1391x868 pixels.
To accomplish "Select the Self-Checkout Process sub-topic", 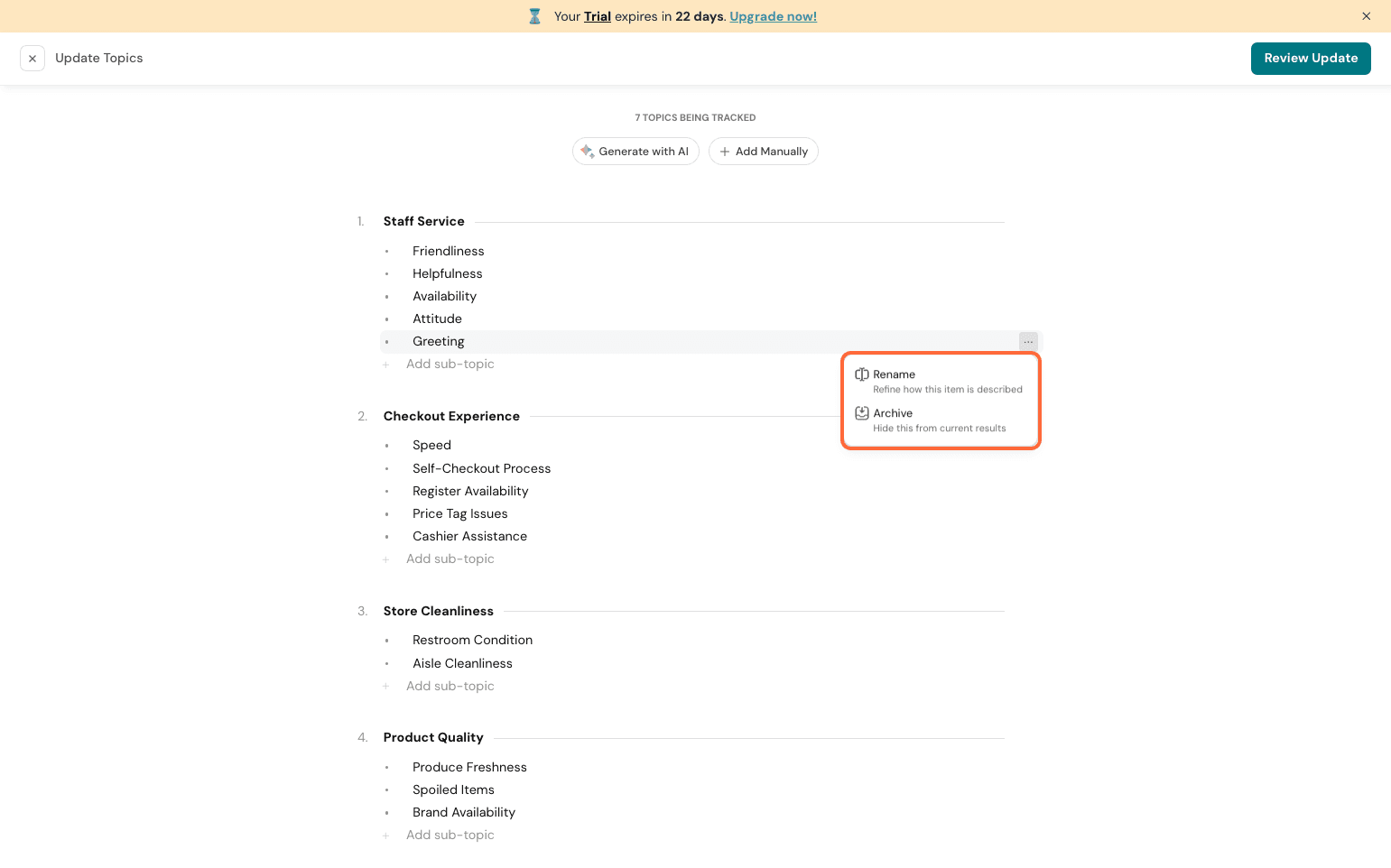I will pos(481,468).
